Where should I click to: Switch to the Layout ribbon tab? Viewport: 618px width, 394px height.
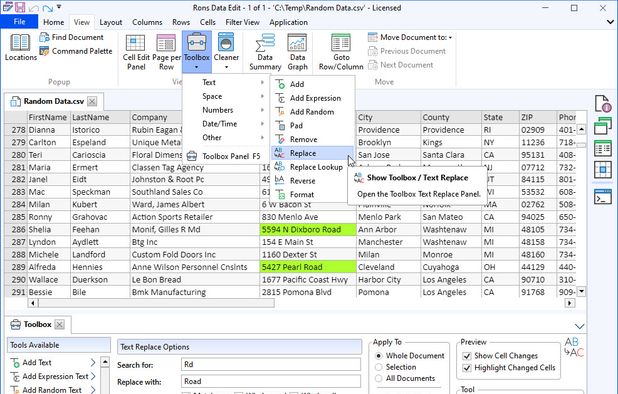coord(111,22)
